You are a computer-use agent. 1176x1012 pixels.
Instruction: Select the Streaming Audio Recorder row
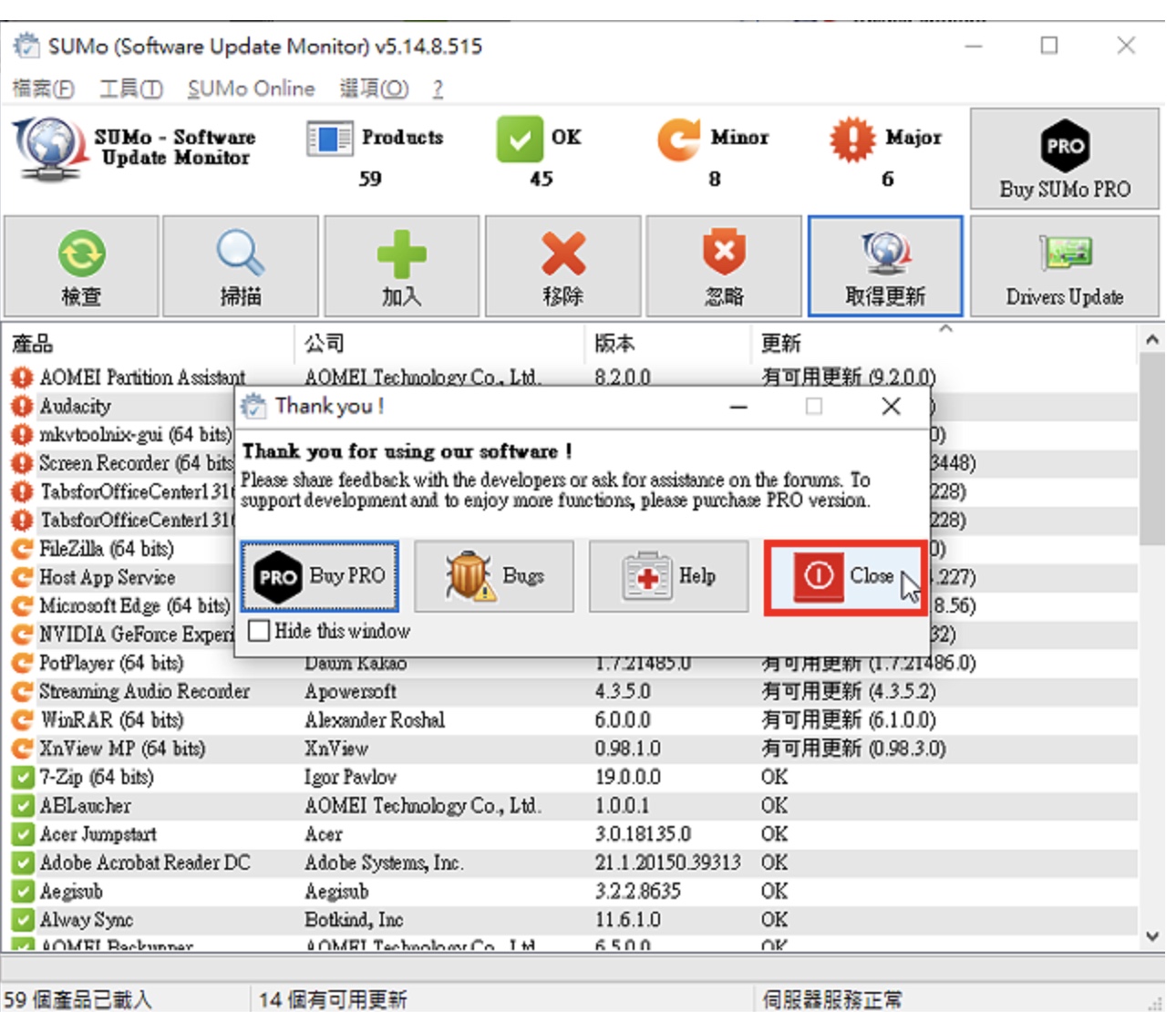click(x=571, y=691)
